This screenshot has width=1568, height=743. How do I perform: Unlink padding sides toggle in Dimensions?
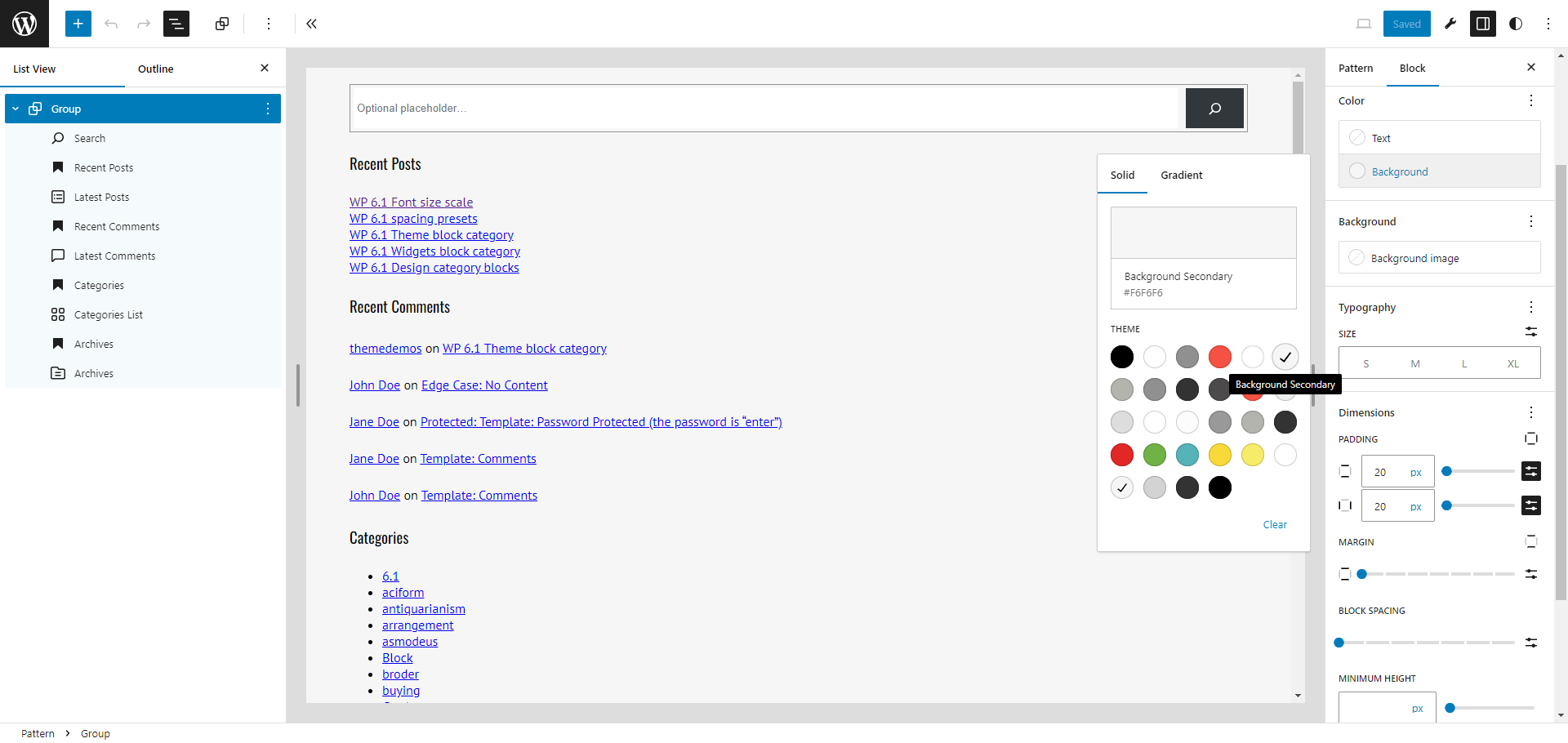(1530, 439)
